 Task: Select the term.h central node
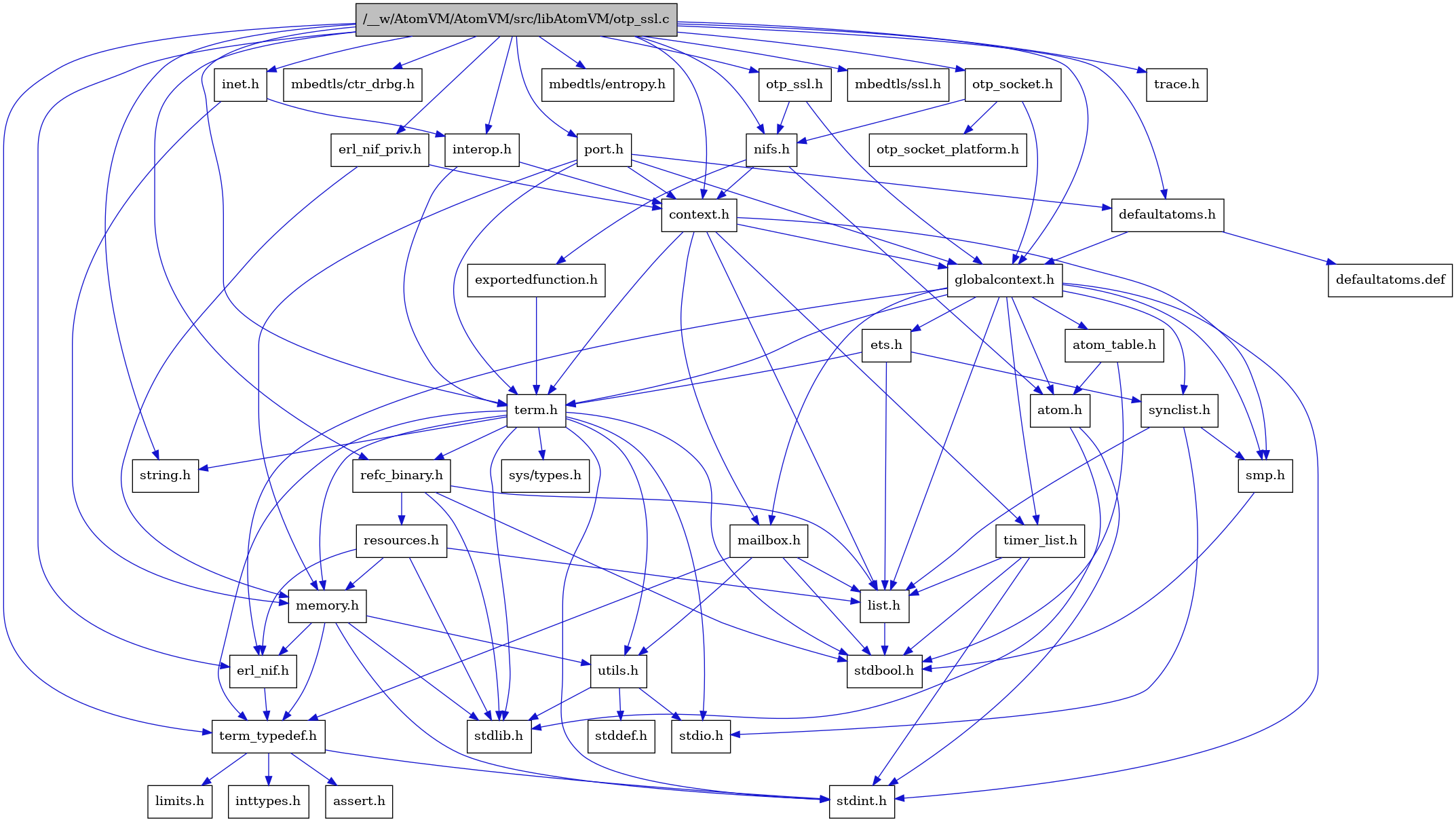point(535,410)
